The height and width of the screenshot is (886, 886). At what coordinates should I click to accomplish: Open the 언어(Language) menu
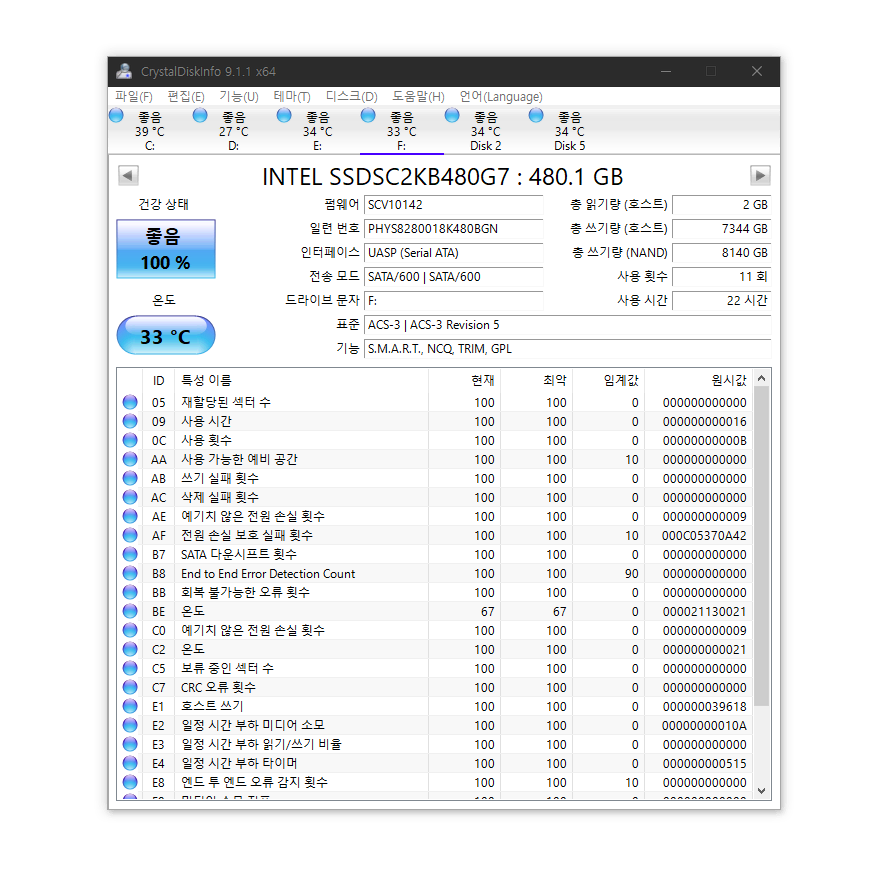click(501, 97)
